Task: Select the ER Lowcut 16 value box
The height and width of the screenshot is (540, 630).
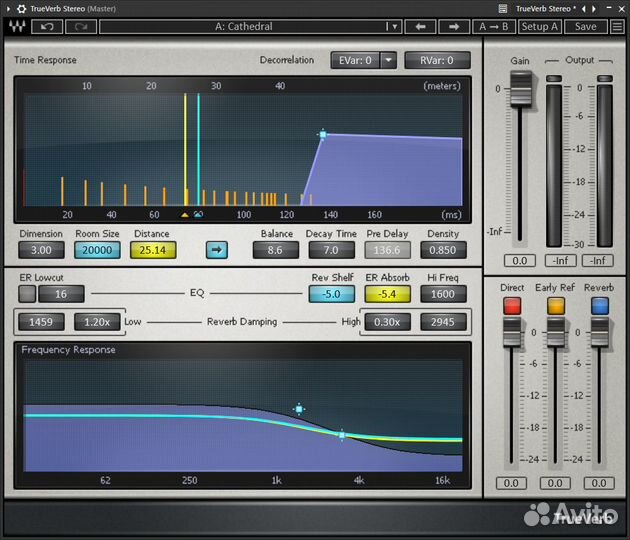Action: tap(61, 294)
